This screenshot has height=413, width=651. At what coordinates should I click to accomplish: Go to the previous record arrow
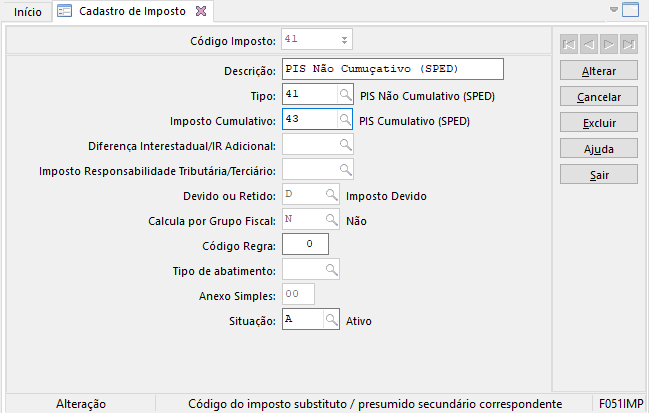pyautogui.click(x=588, y=44)
